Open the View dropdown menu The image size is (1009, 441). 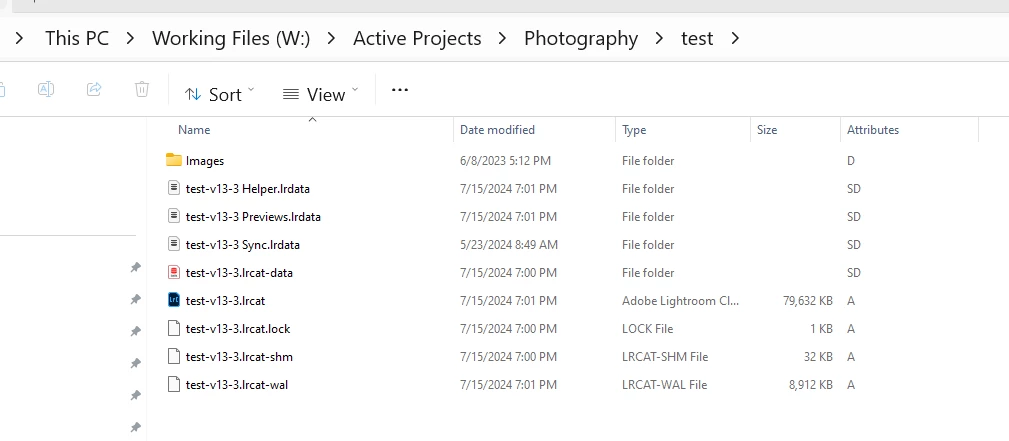click(x=320, y=94)
